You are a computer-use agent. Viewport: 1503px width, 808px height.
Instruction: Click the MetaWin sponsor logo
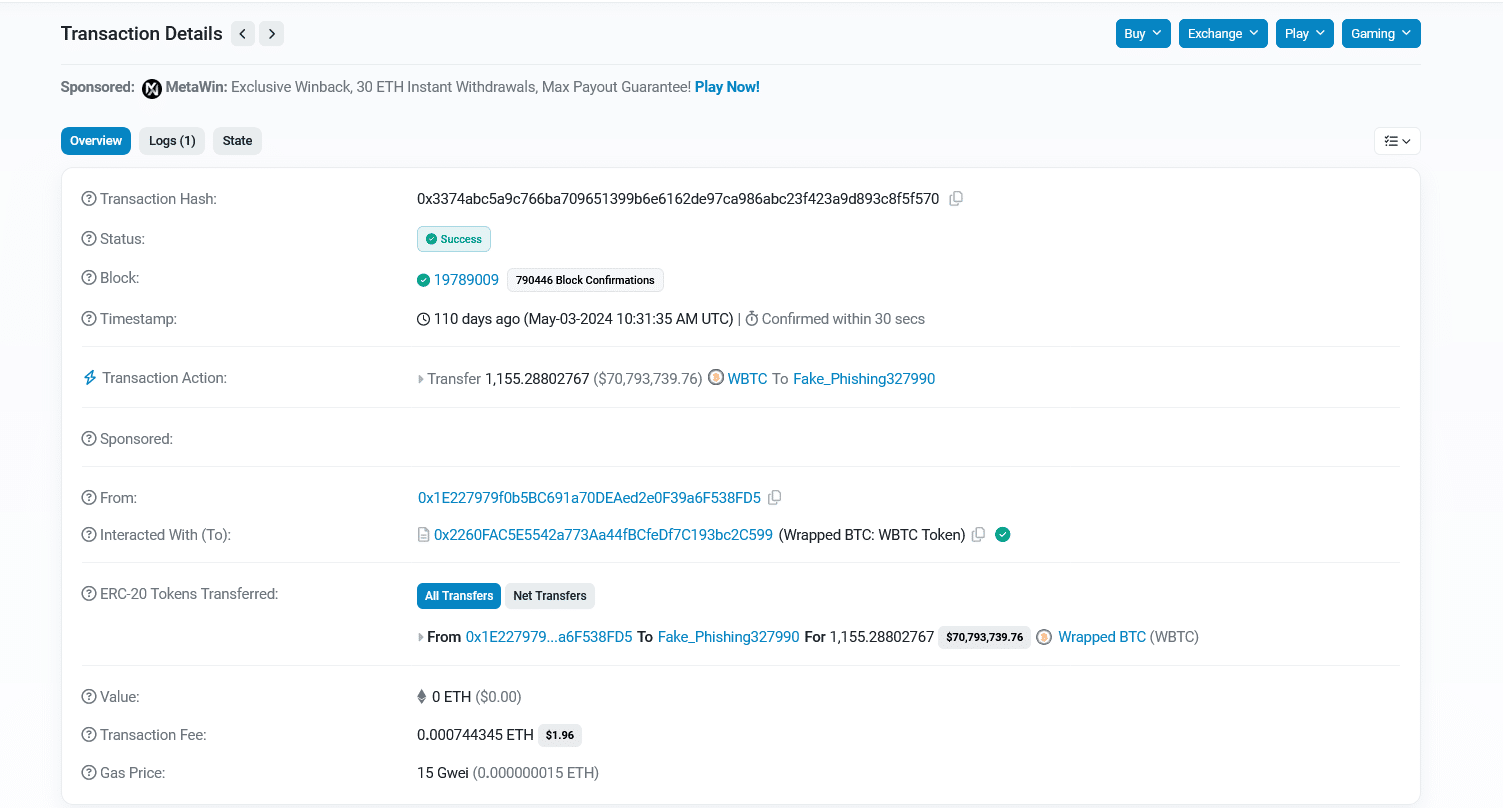click(x=152, y=88)
